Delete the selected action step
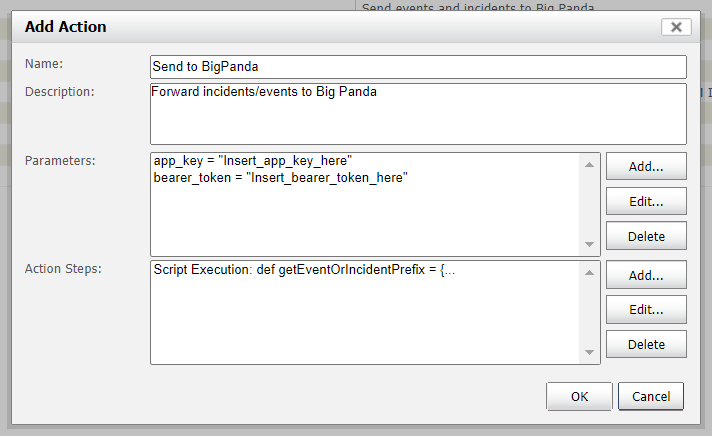 pyautogui.click(x=646, y=344)
